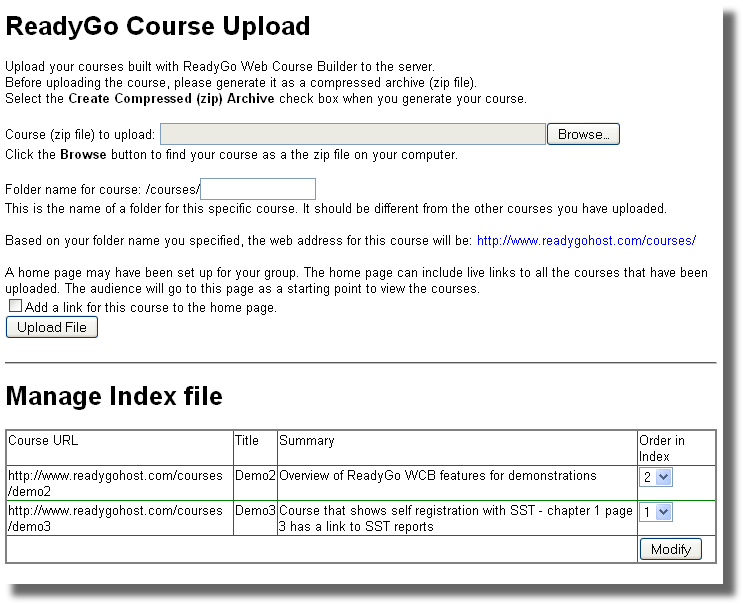Click the folder name for course field
Screen dimensions: 743x604
[x=258, y=189]
